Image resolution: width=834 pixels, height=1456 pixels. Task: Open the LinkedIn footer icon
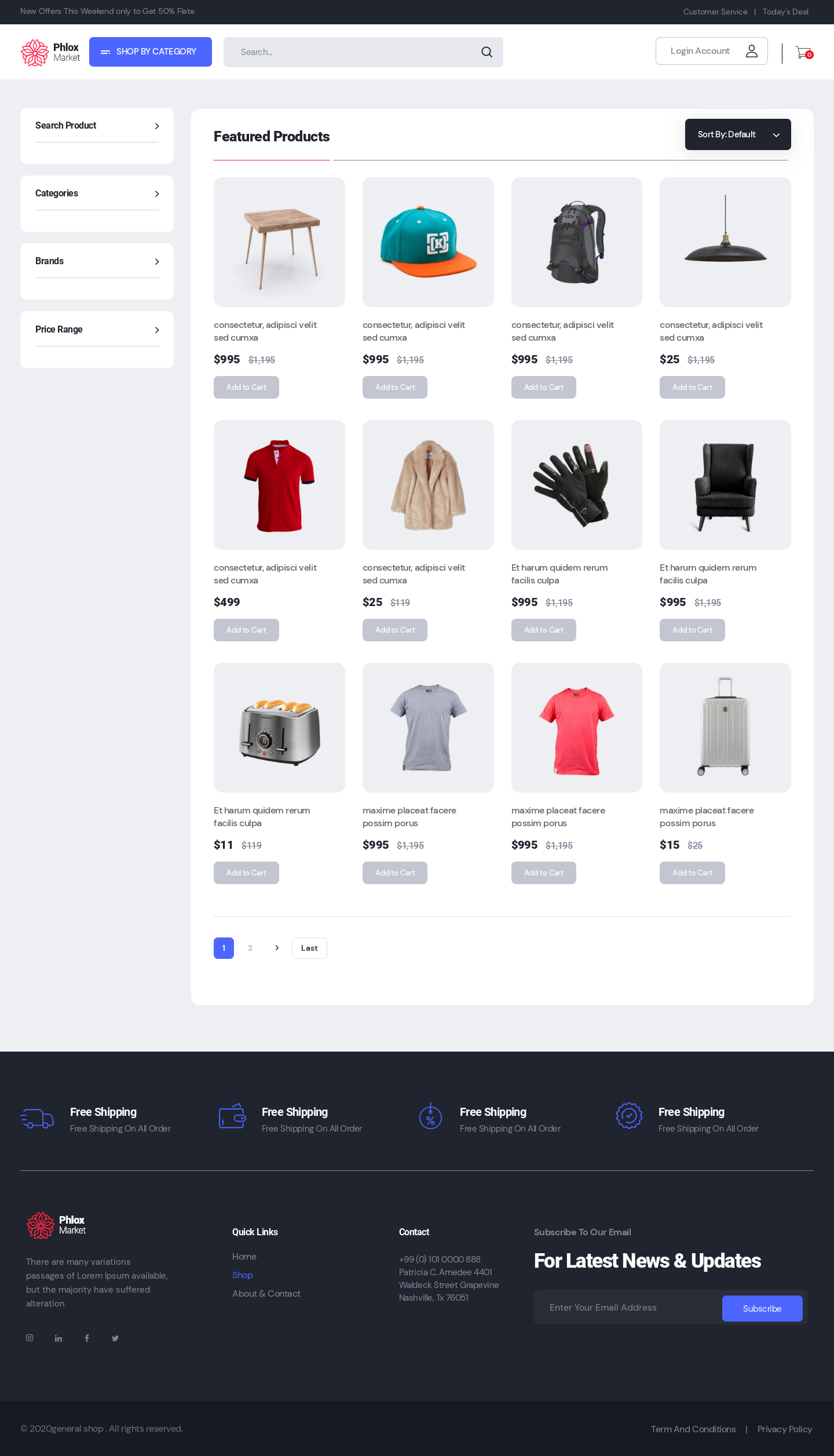click(x=58, y=1338)
